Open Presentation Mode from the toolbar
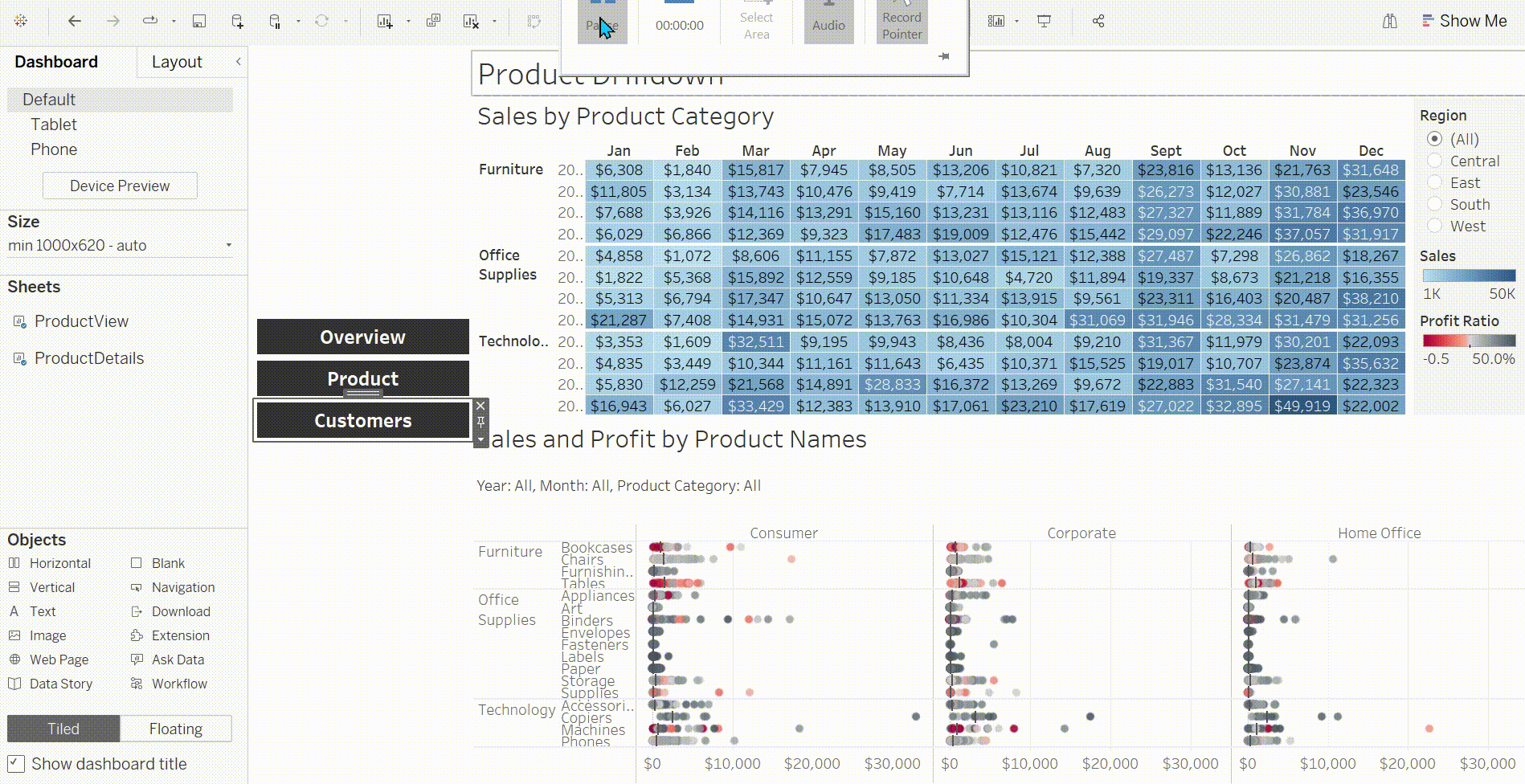 pos(1044,22)
